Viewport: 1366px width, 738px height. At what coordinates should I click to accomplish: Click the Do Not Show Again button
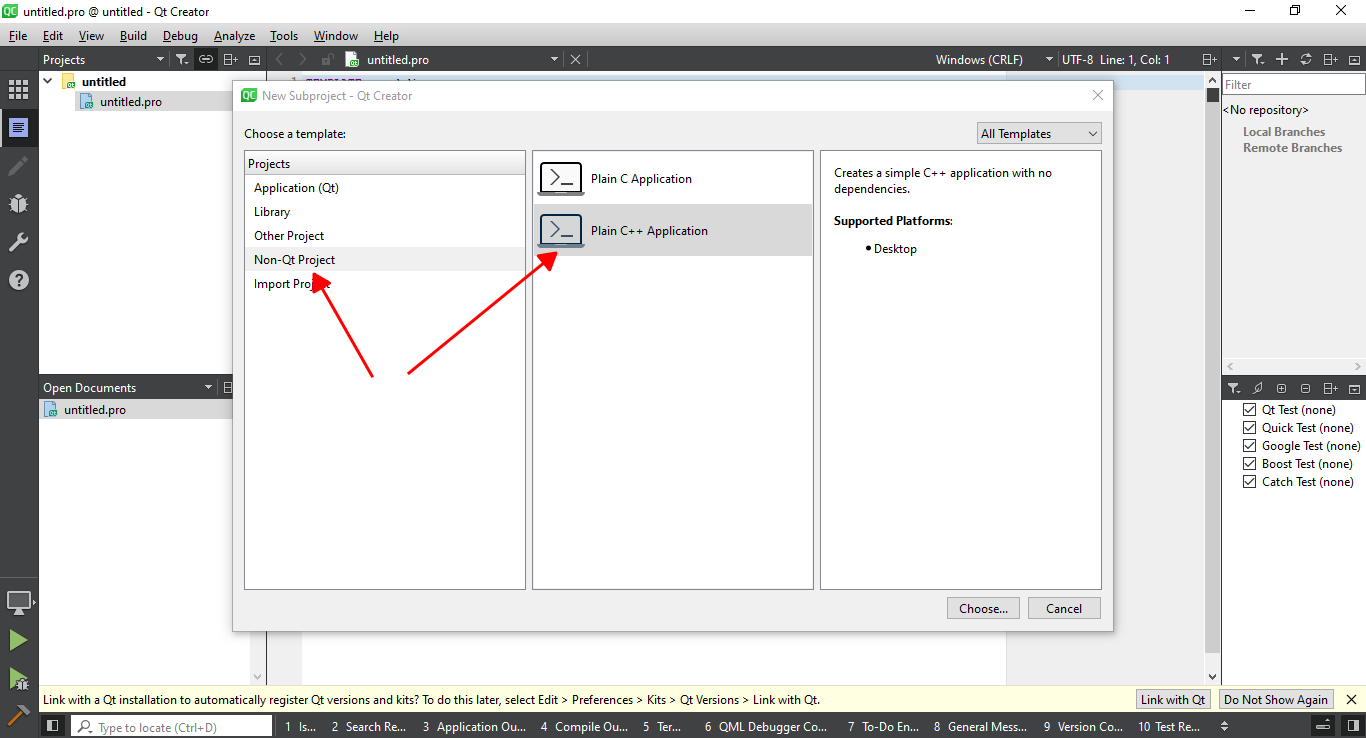point(1276,700)
